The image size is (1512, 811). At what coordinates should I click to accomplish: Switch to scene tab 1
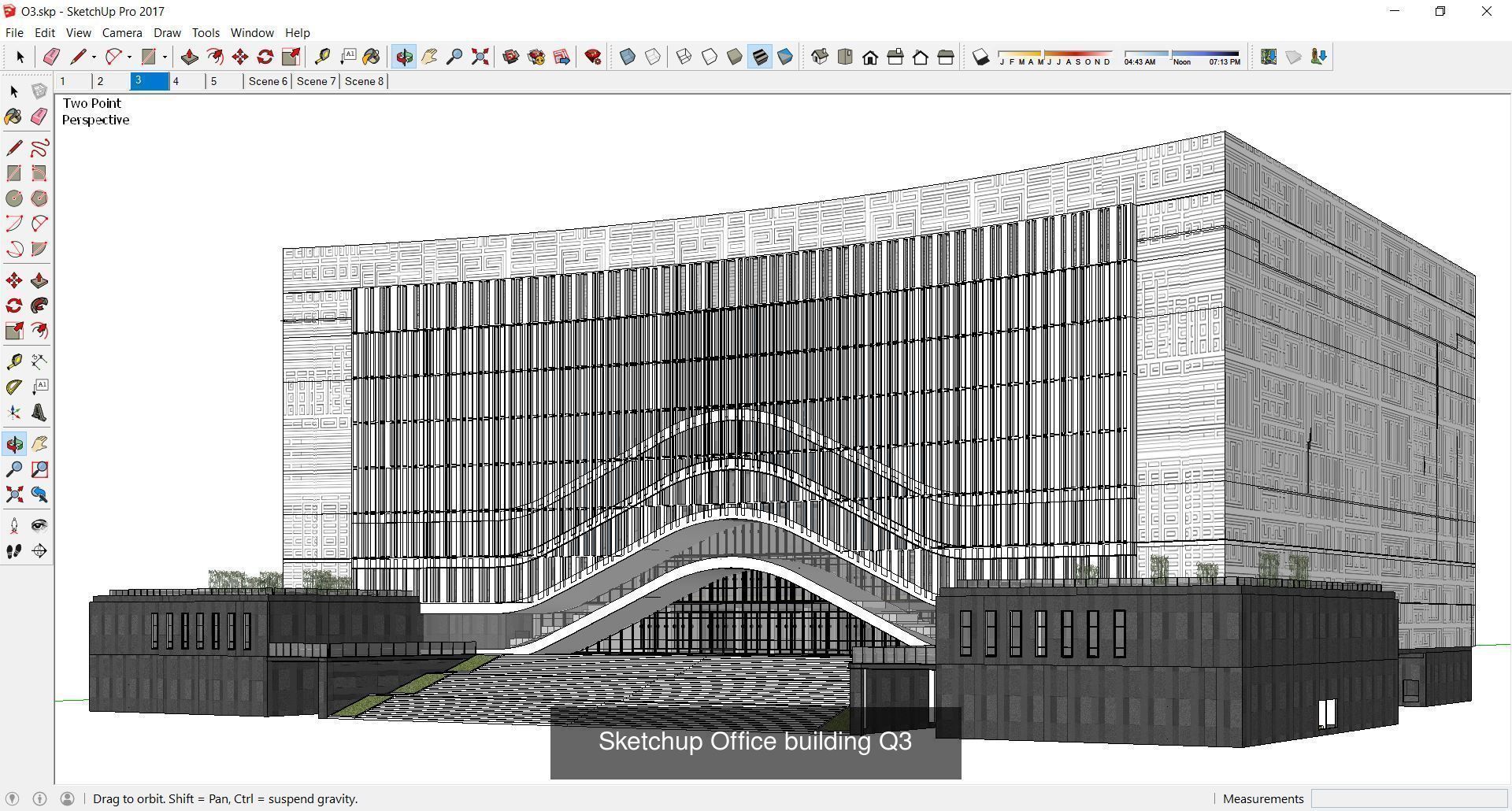click(73, 81)
